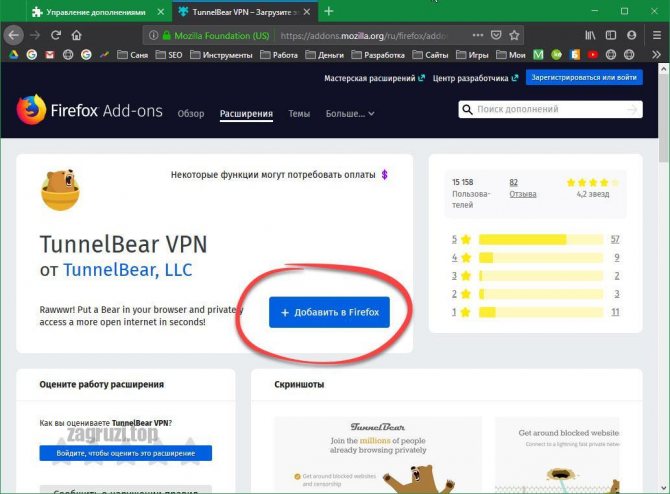Open the Library icon in toolbar
670x494 pixels.
(x=590, y=35)
